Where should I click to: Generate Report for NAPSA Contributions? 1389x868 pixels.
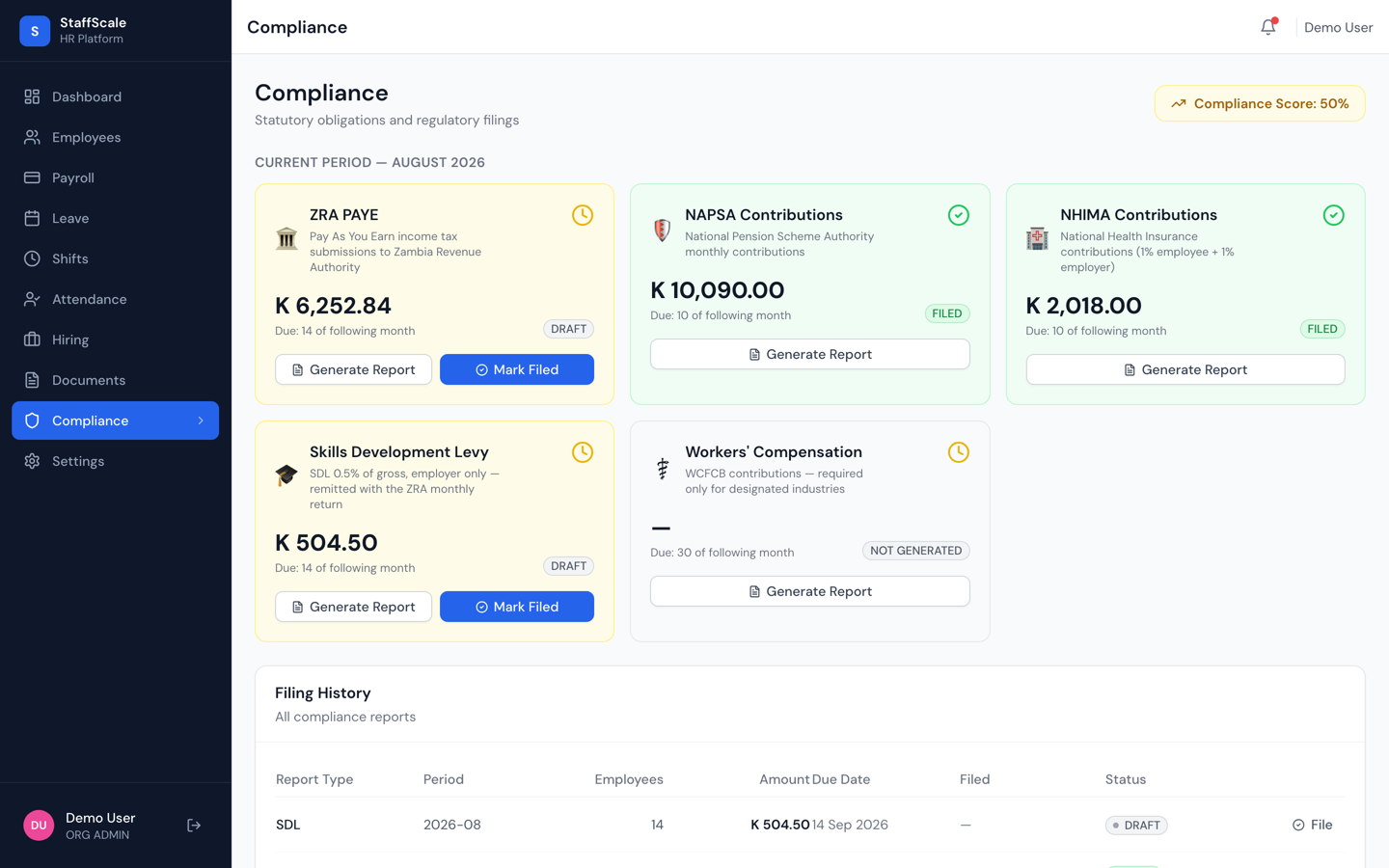click(x=809, y=354)
